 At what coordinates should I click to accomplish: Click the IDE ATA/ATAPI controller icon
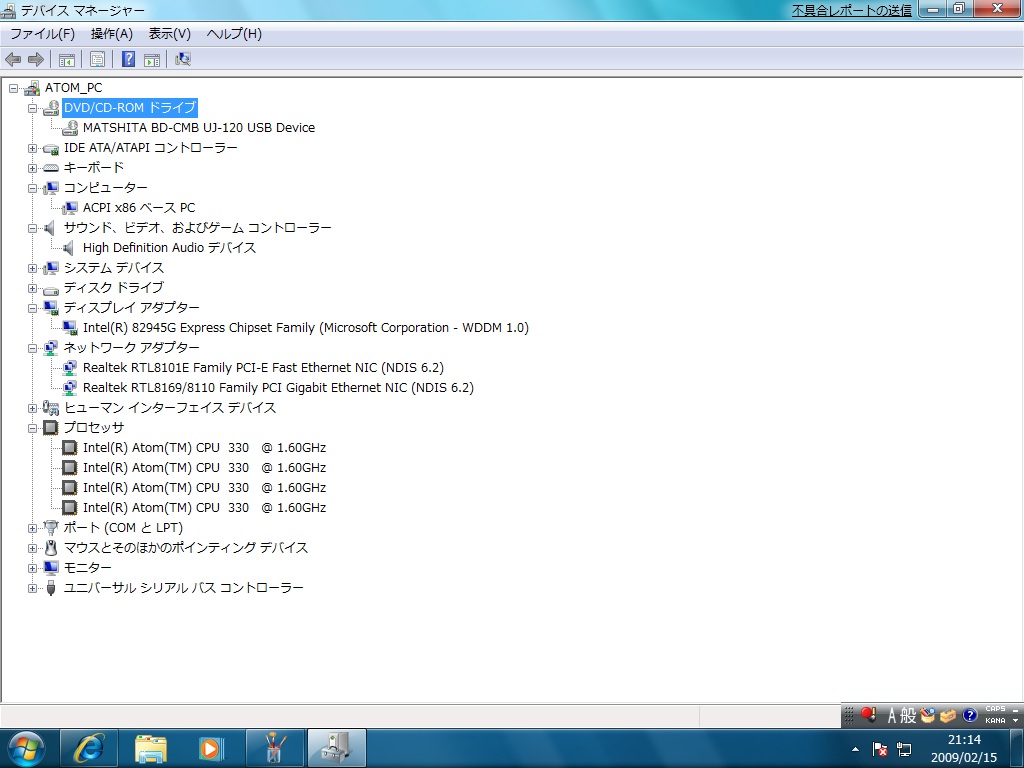pyautogui.click(x=51, y=149)
